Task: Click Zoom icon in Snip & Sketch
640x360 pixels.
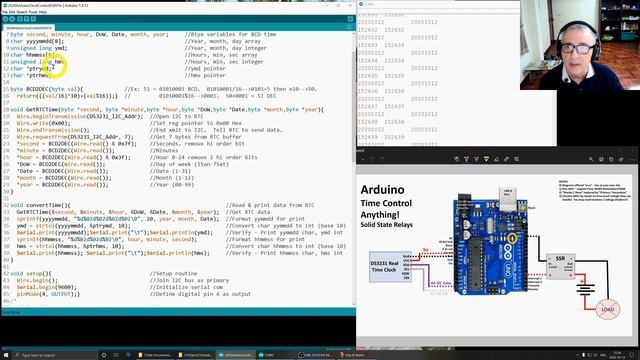Action: (x=591, y=159)
